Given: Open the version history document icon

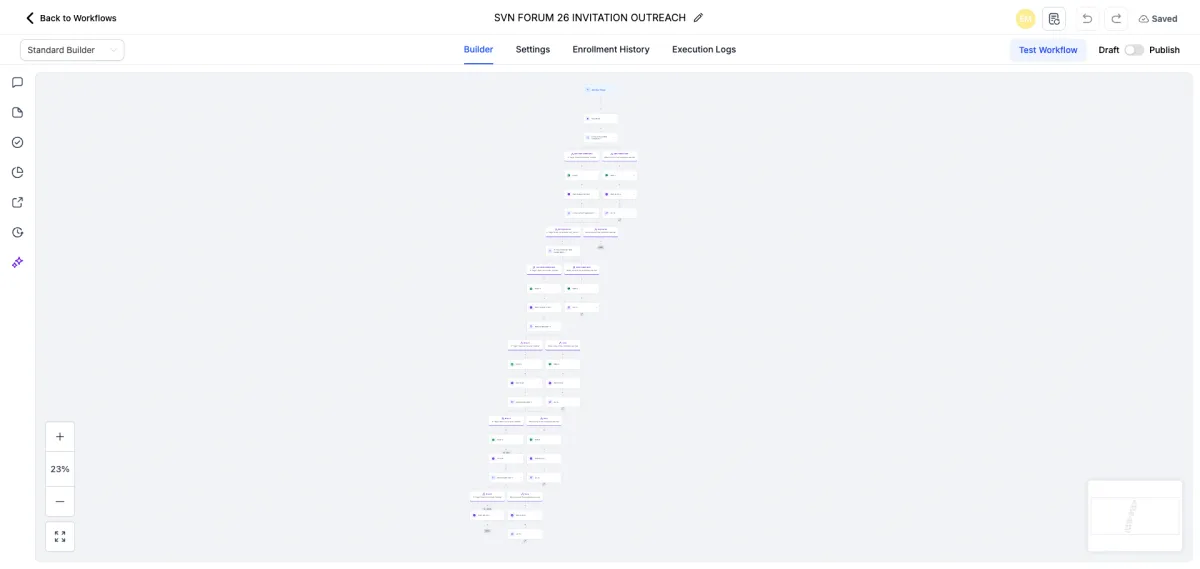Looking at the screenshot, I should click(x=1054, y=18).
